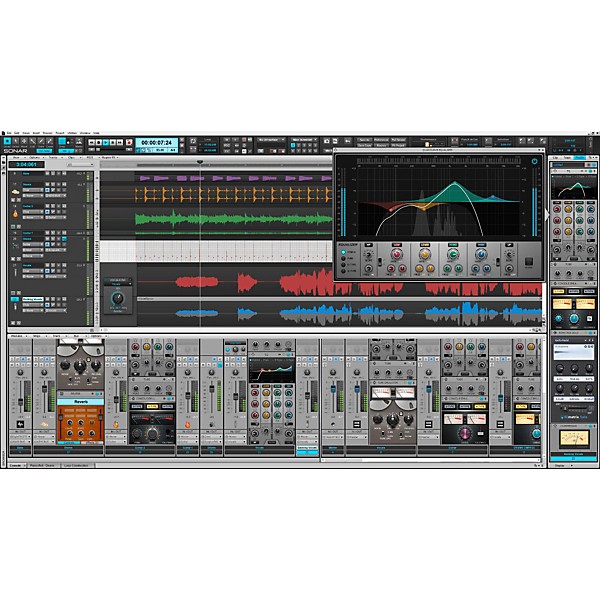Click the Guitar 2 track guitar icon
This screenshot has width=600, height=600.
(15, 214)
